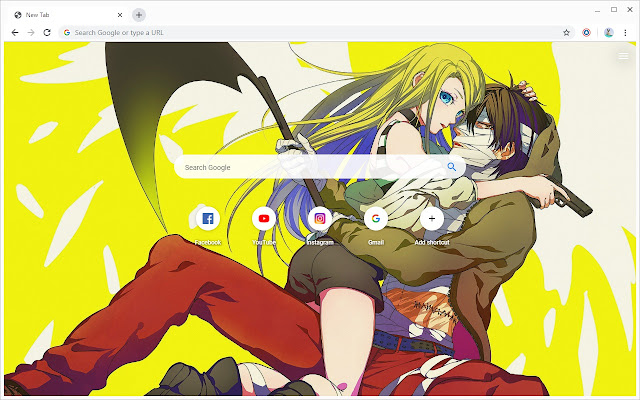The height and width of the screenshot is (400, 640).
Task: Open a new tab with the plus button
Action: pyautogui.click(x=139, y=15)
